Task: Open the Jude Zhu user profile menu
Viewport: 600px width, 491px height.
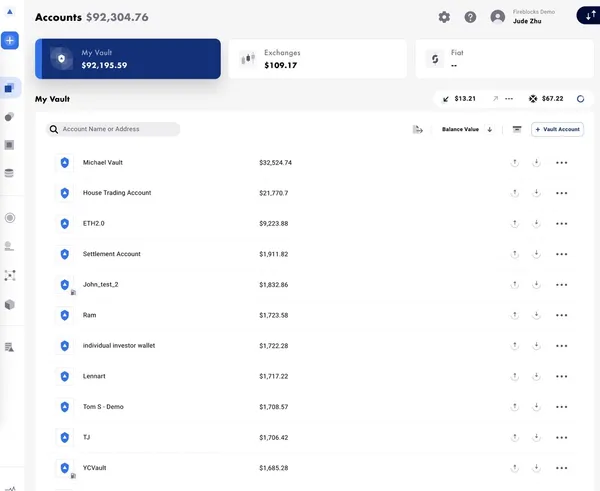Action: [x=525, y=17]
